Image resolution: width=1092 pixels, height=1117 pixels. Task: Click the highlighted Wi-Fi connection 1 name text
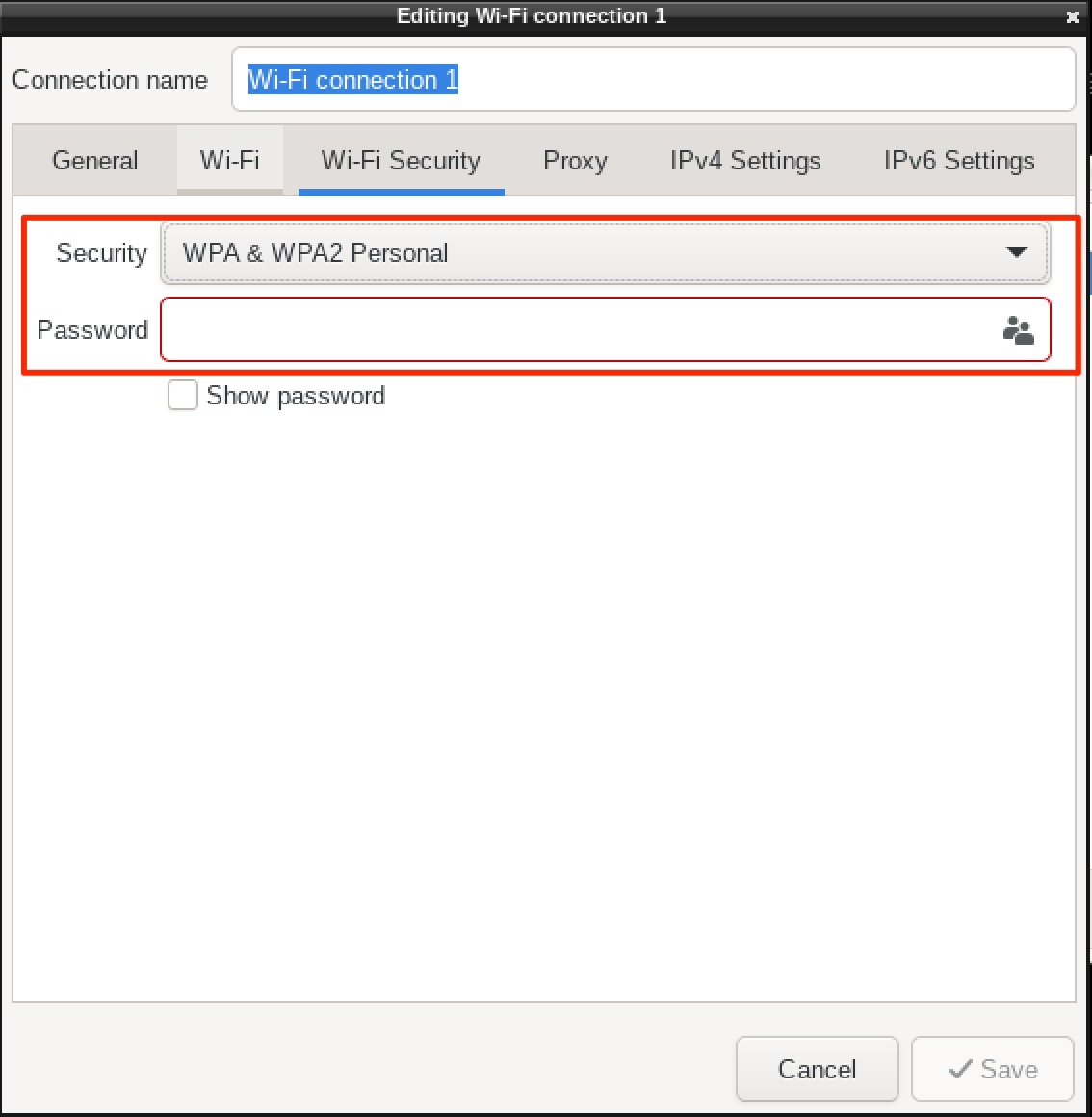coord(352,79)
